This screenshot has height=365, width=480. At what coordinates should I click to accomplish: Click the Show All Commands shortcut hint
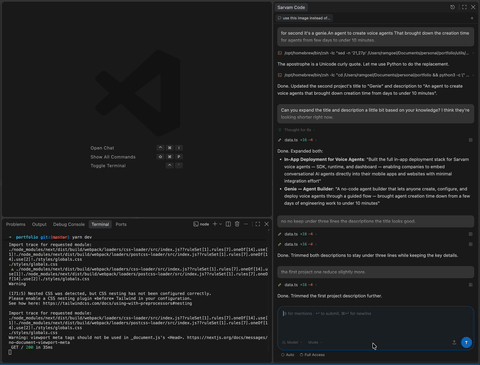click(x=113, y=157)
